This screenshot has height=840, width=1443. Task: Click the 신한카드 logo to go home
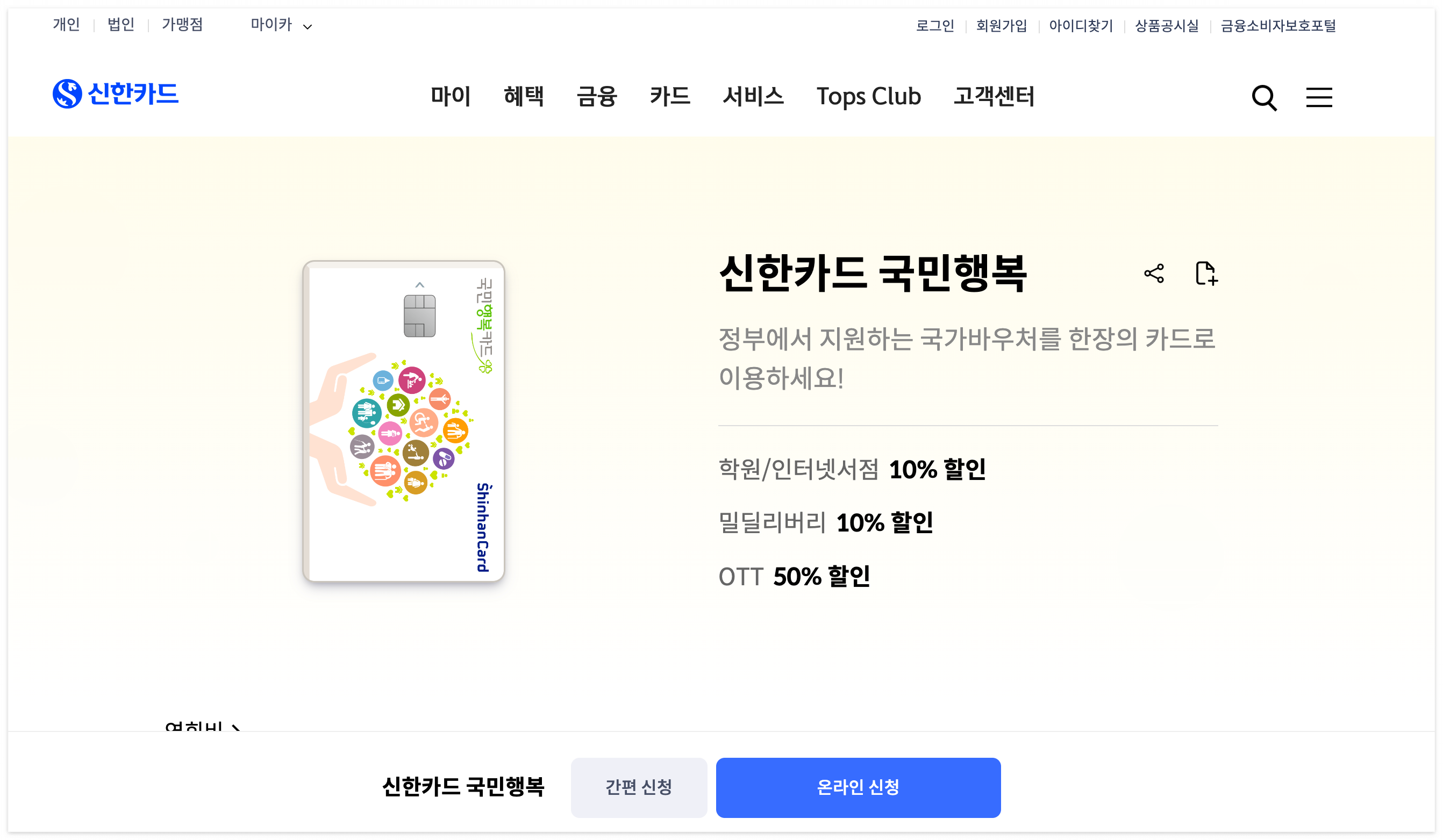(115, 95)
